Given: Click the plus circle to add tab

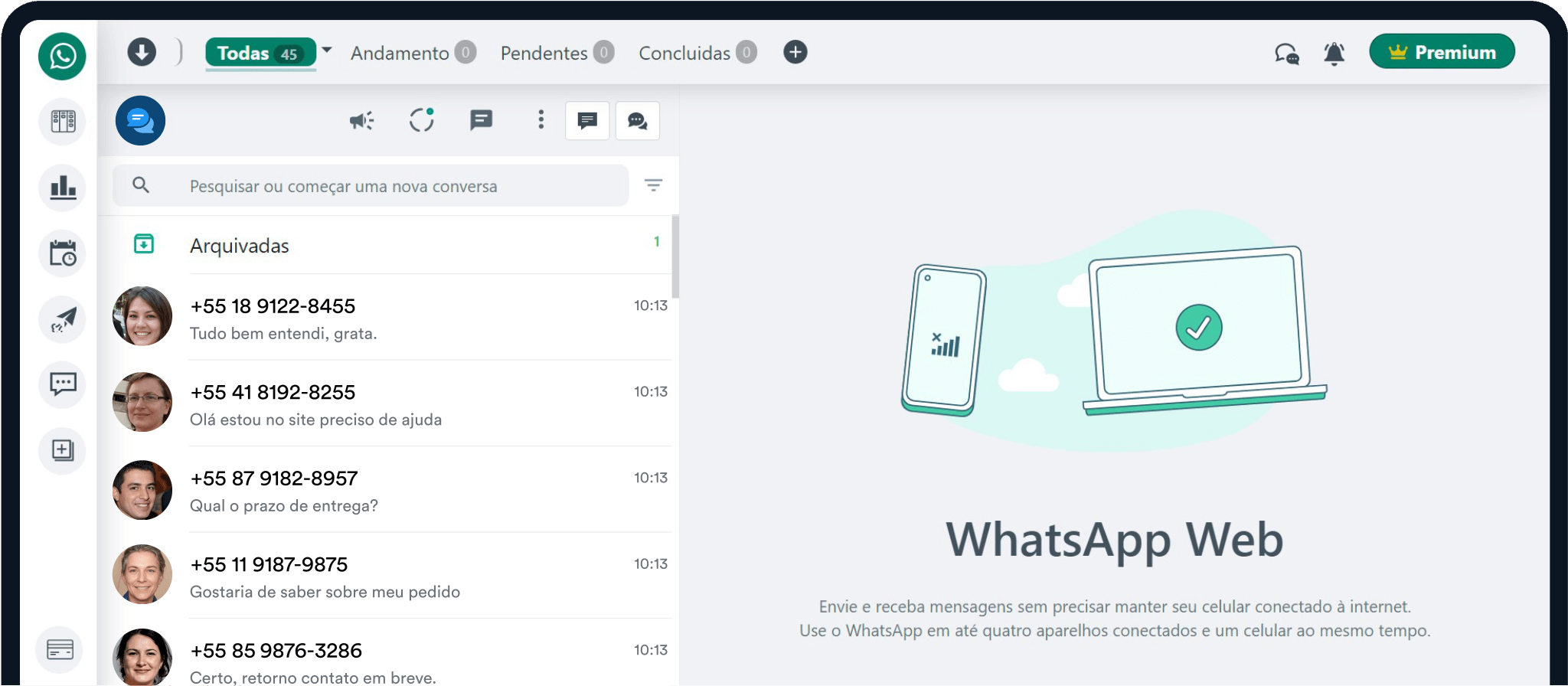Looking at the screenshot, I should [795, 52].
